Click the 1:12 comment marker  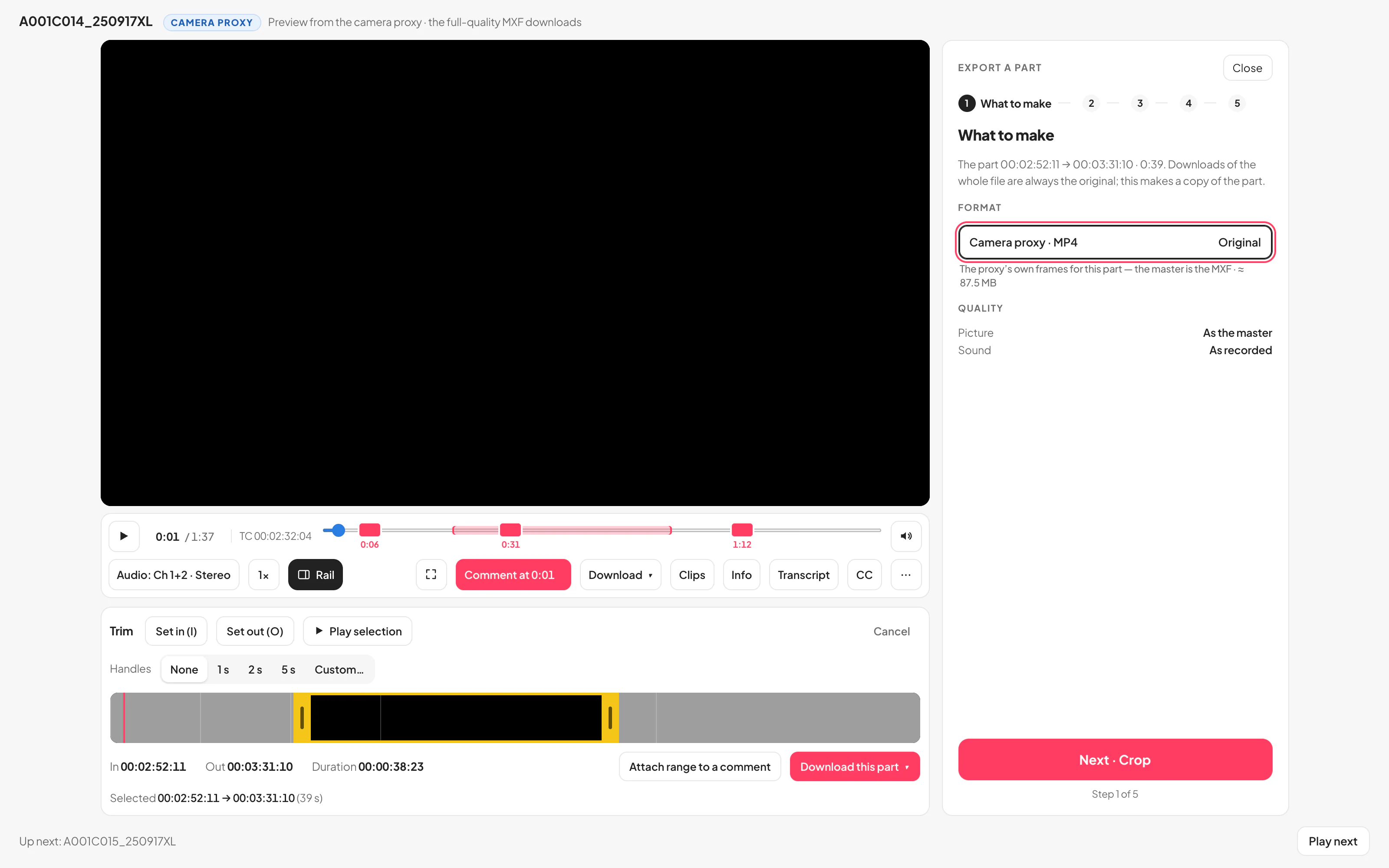click(741, 530)
